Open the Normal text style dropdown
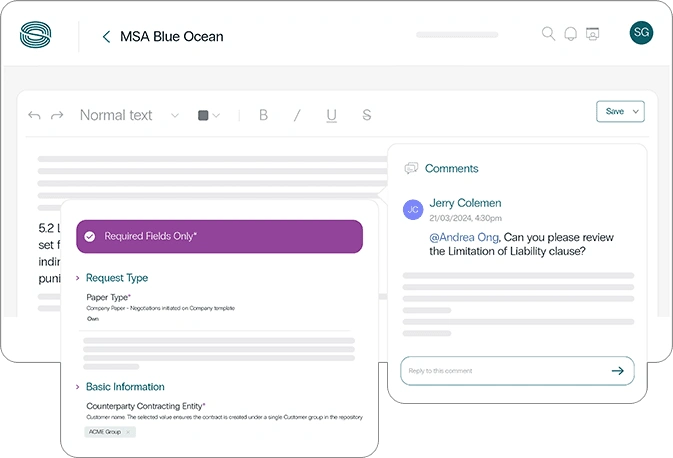This screenshot has height=458, width=673. (129, 116)
